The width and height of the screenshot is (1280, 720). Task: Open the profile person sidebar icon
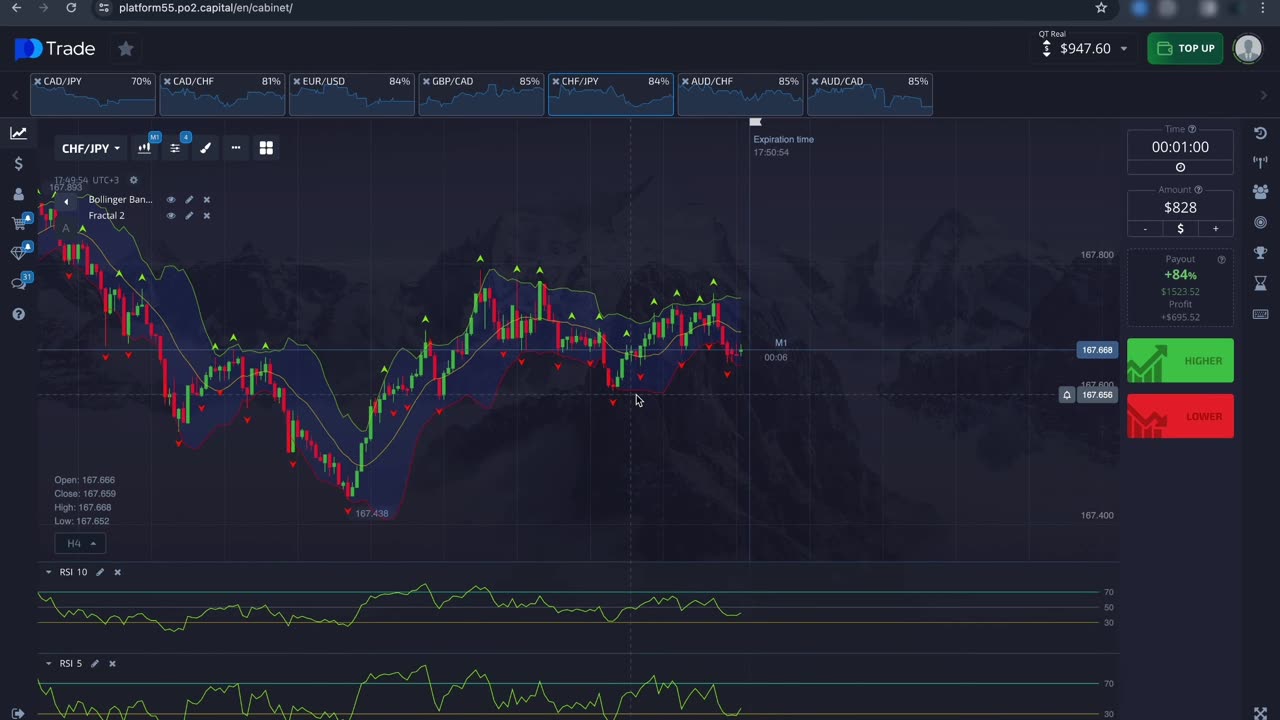[18, 194]
